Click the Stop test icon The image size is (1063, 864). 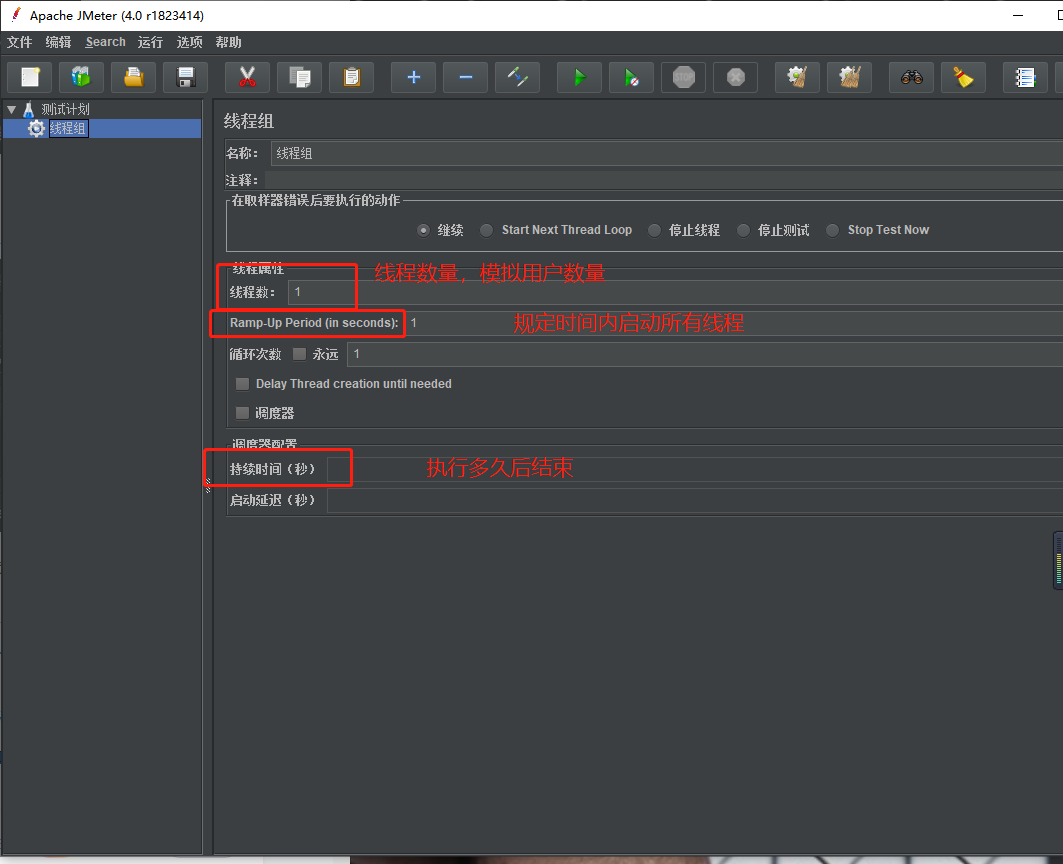[683, 77]
